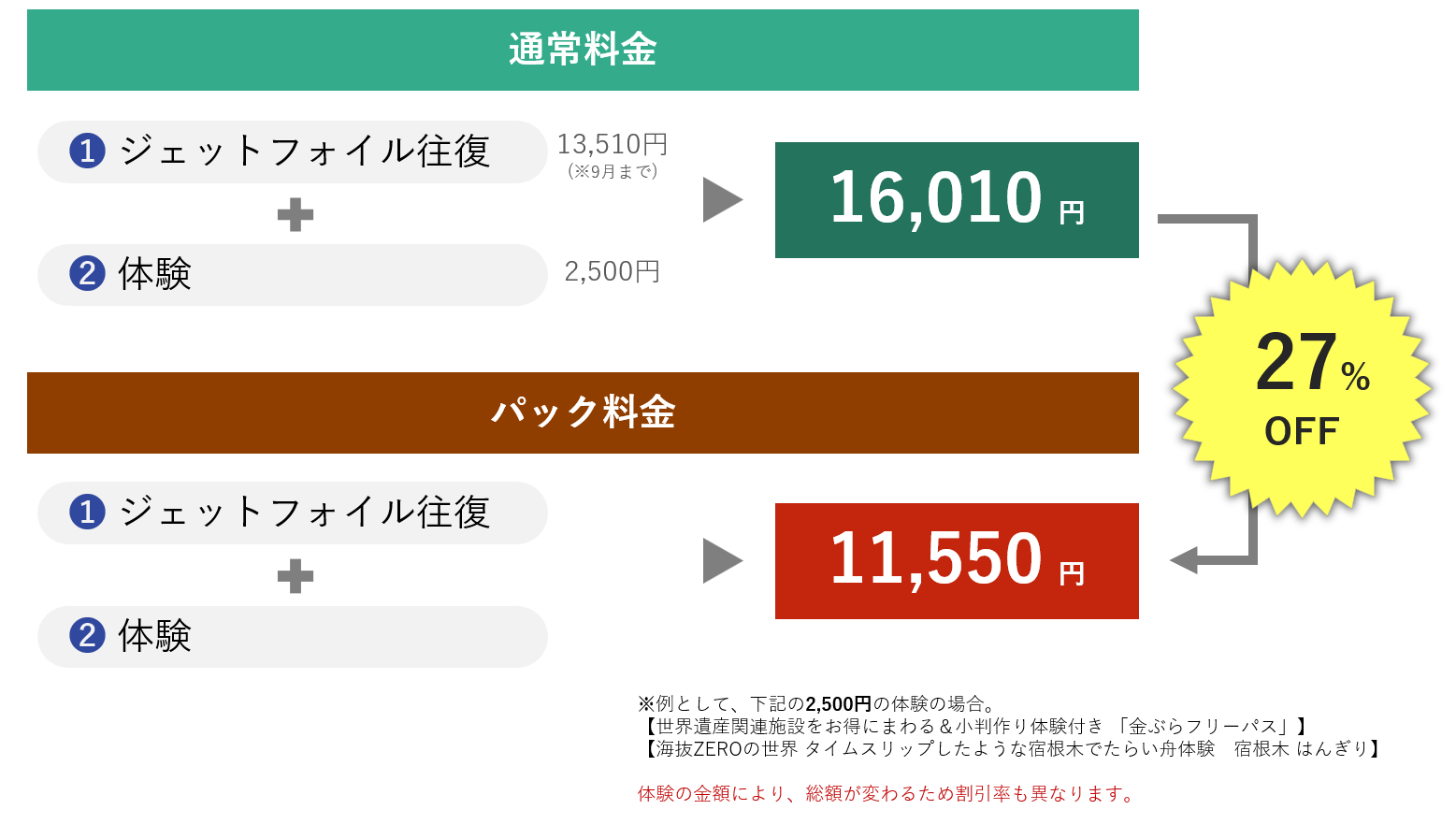The height and width of the screenshot is (824, 1456).
Task: Click the red 11,550円 pack price box
Action: pyautogui.click(x=957, y=561)
